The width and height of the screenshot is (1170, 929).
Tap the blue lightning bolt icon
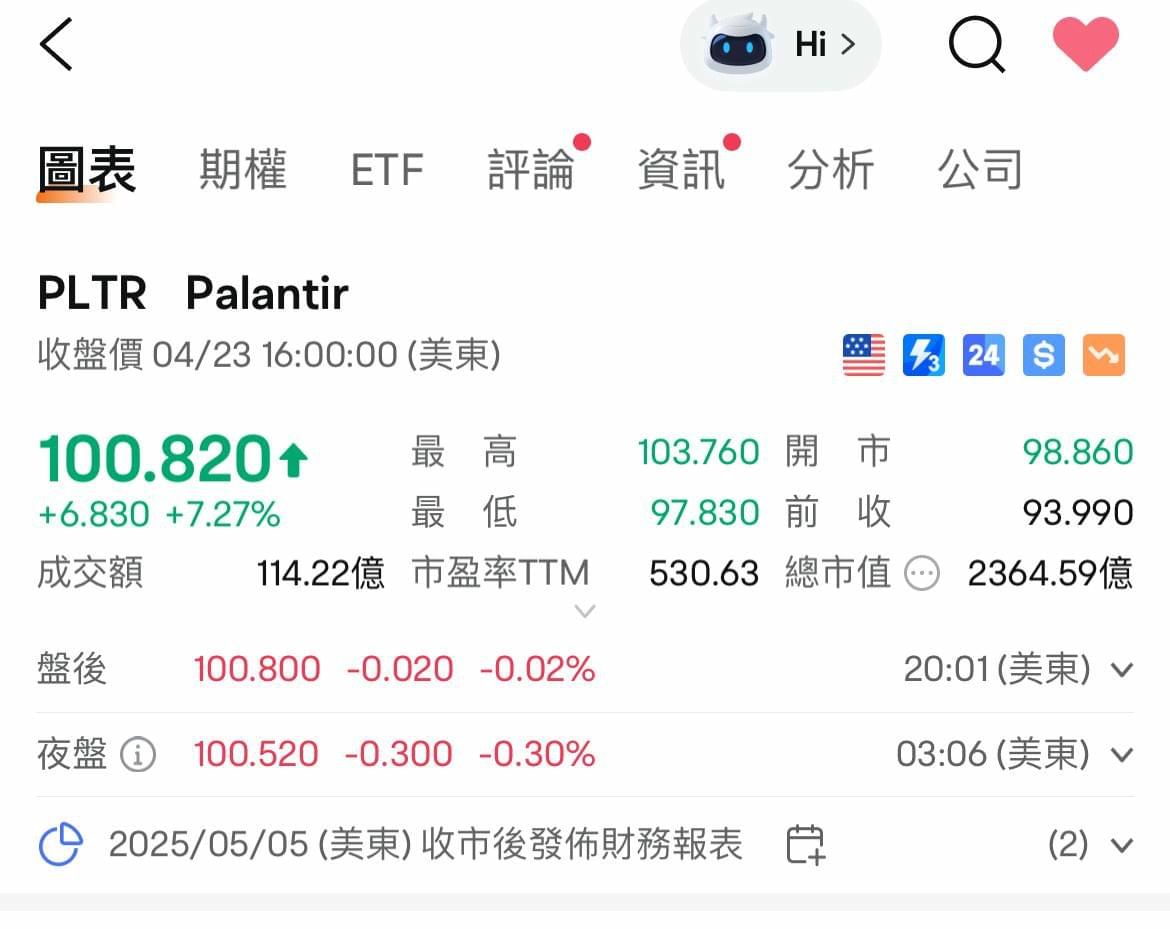tap(923, 355)
